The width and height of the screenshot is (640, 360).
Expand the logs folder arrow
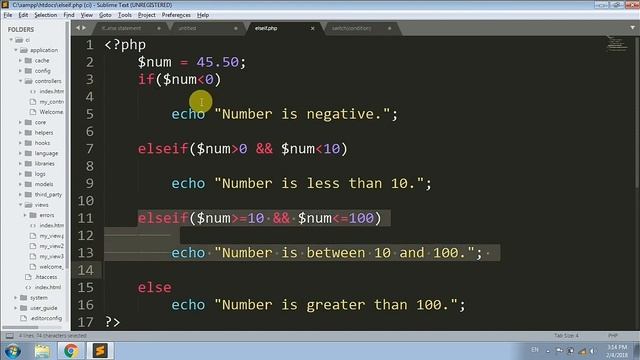tap(20, 174)
